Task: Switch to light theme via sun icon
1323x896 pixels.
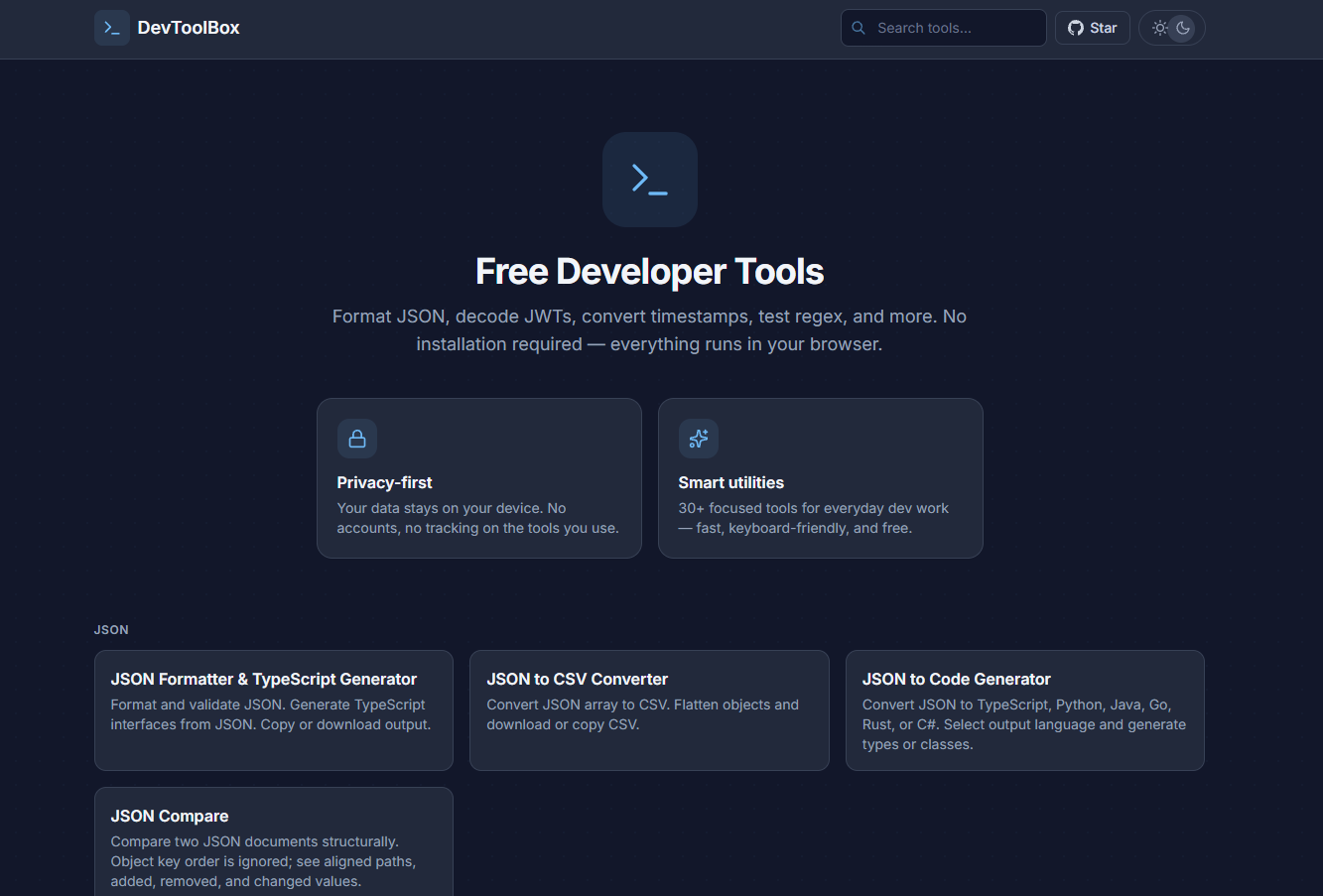Action: pyautogui.click(x=1159, y=28)
